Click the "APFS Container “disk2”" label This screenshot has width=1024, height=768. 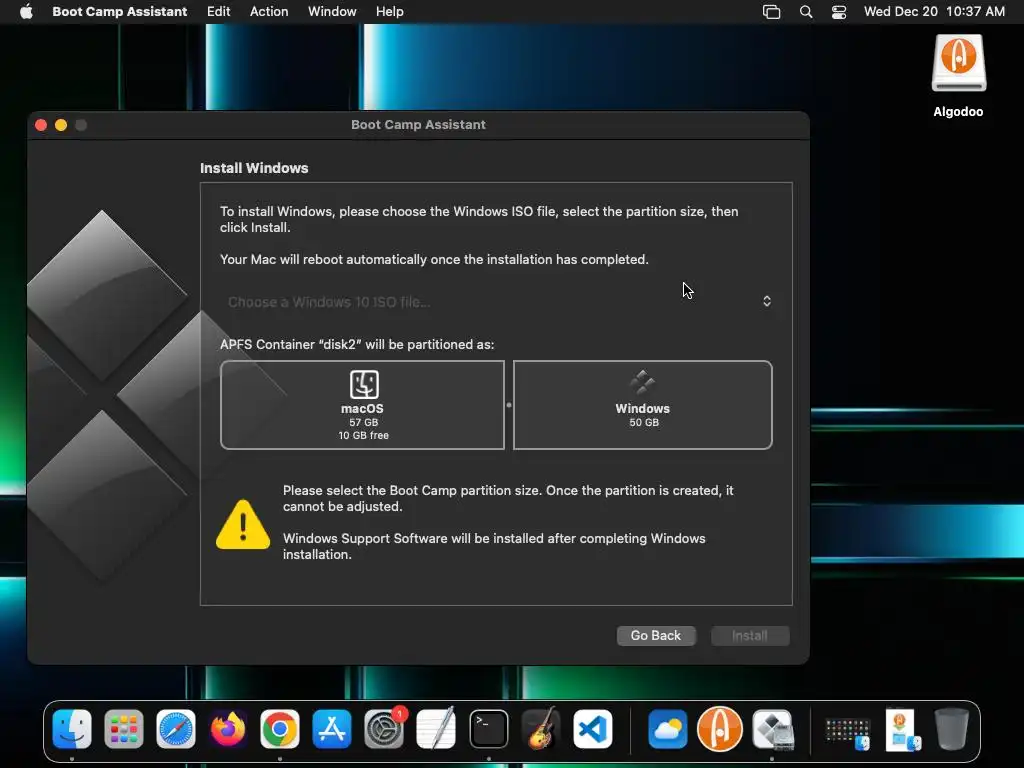click(291, 344)
